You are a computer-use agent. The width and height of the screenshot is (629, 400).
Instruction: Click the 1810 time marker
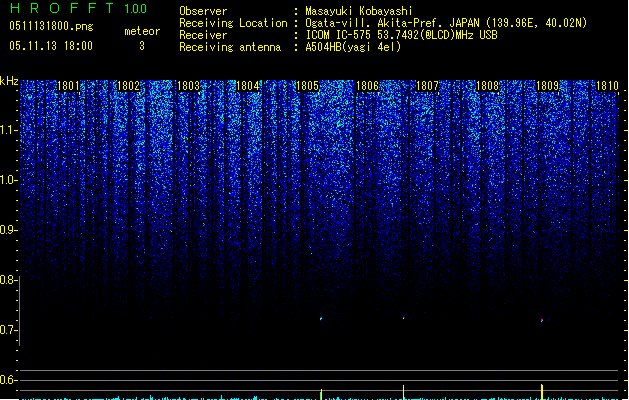(x=607, y=86)
